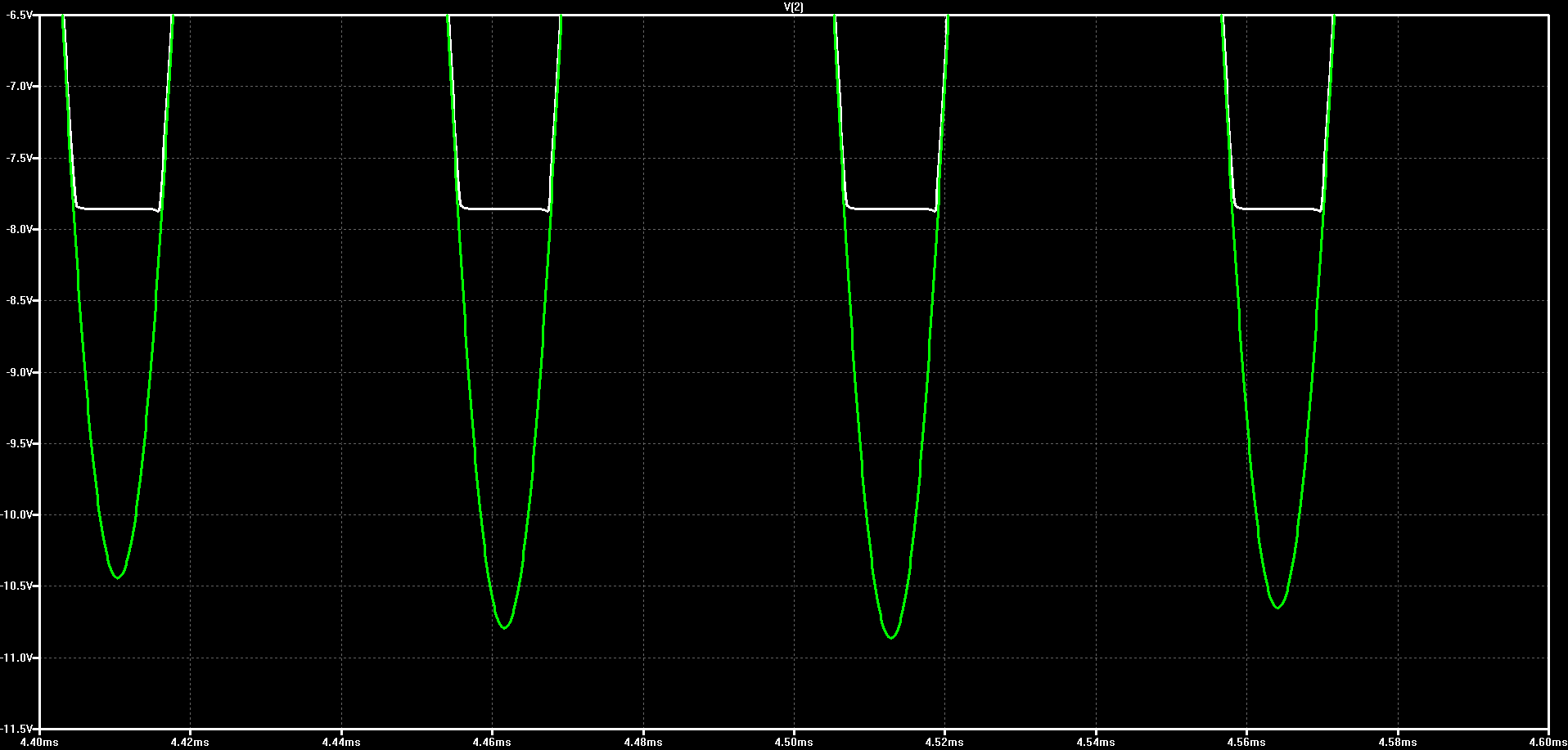
Task: Choose the -9.5V vertical axis label
Action: pyautogui.click(x=20, y=443)
